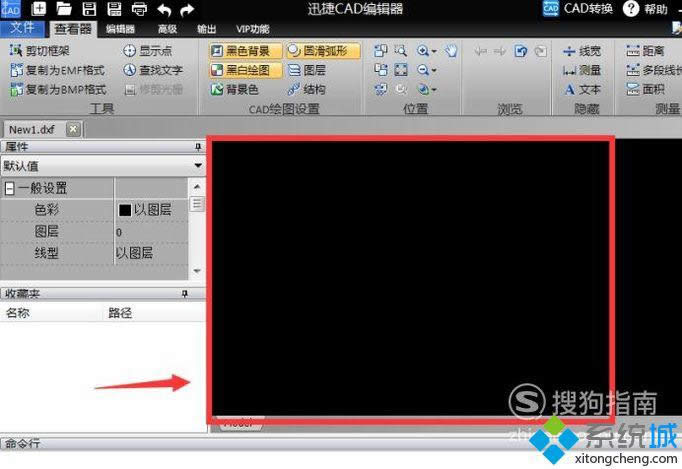The height and width of the screenshot is (469, 682).
Task: Click the 色彩 black color swatch
Action: 125,211
